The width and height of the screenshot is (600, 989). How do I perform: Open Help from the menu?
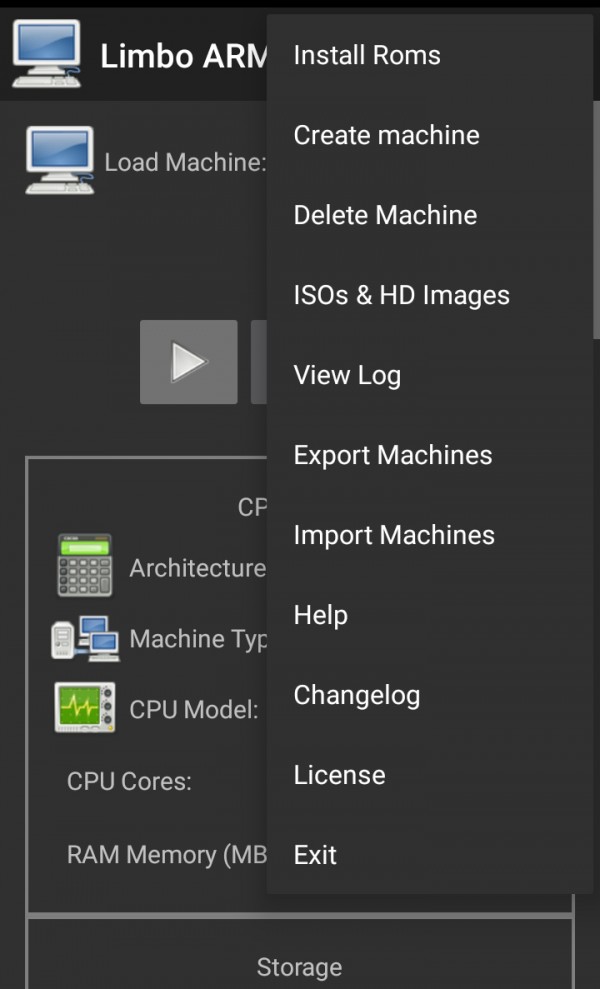click(430, 616)
